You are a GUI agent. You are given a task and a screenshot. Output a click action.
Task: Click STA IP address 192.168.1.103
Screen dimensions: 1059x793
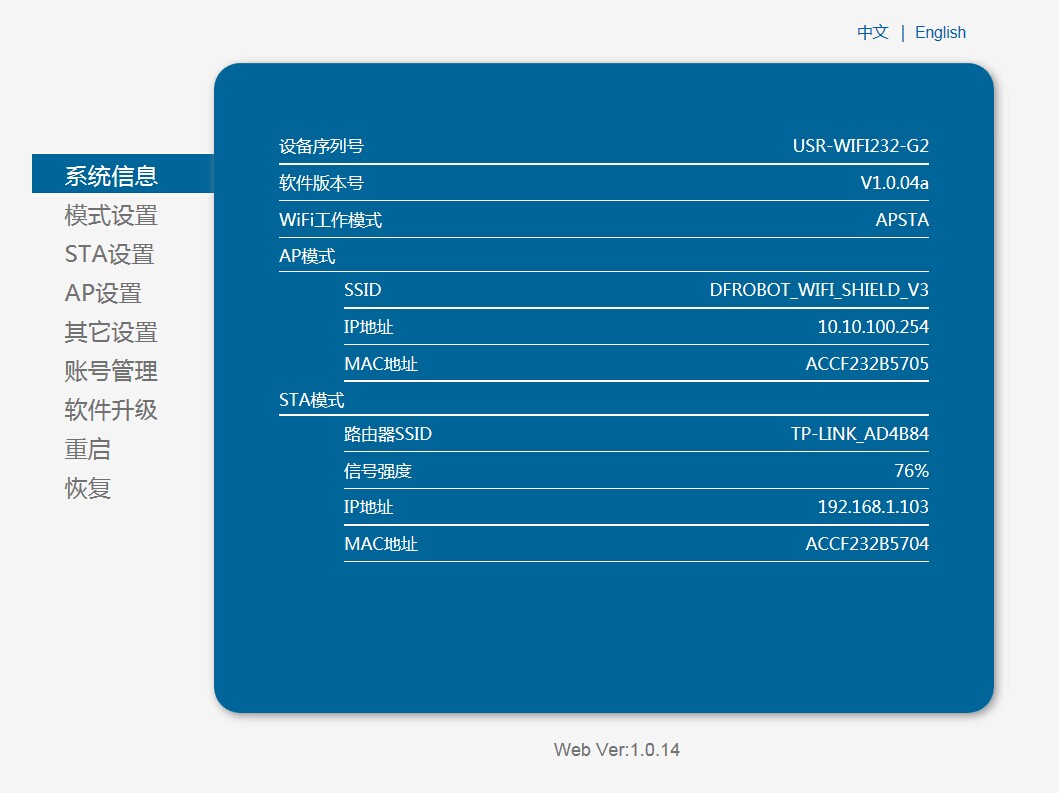point(873,507)
